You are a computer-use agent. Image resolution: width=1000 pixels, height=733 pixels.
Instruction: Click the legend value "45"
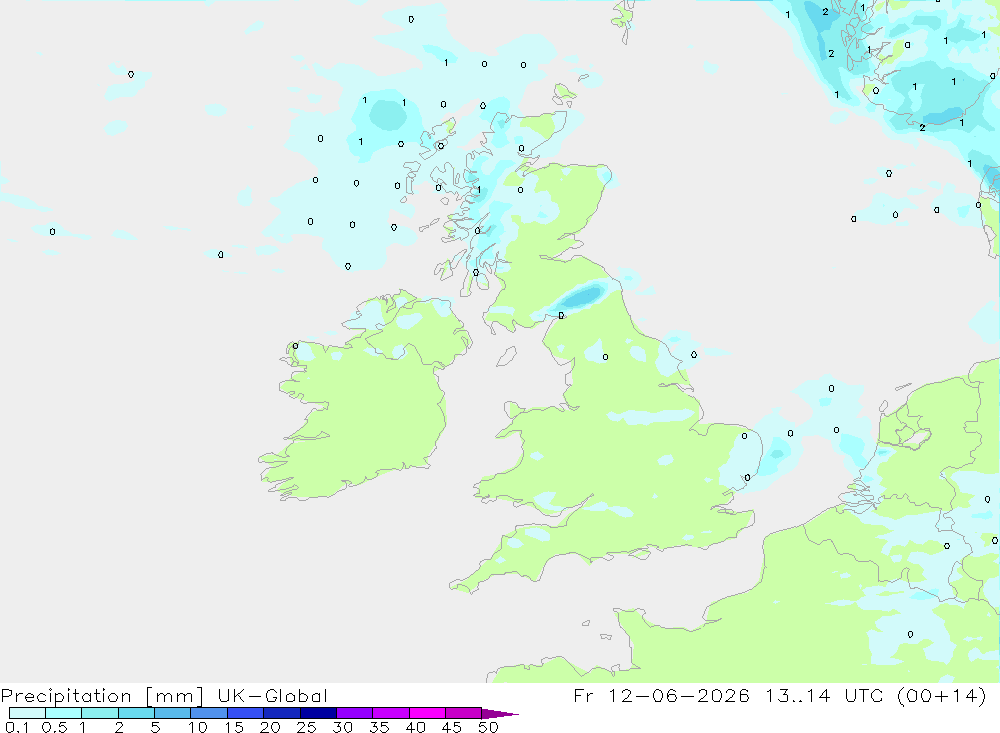[x=452, y=727]
